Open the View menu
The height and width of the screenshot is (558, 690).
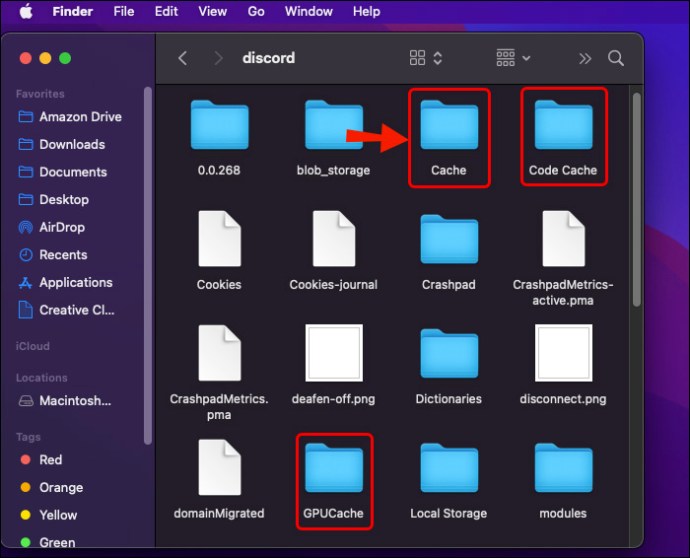213,11
